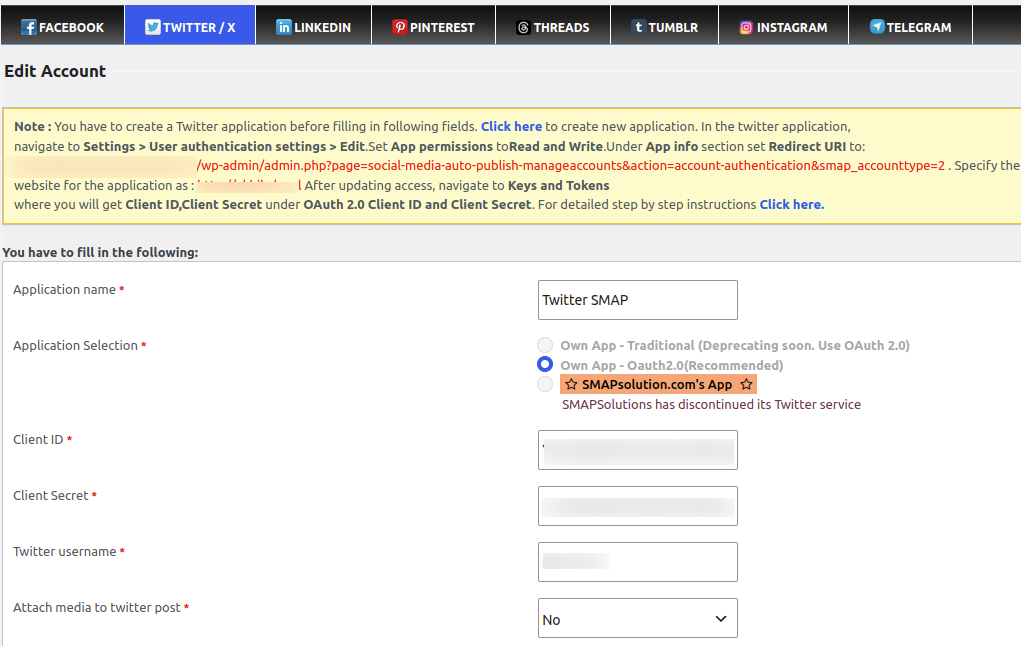Click the Threads logo icon
The image size is (1021, 646).
pyautogui.click(x=524, y=27)
